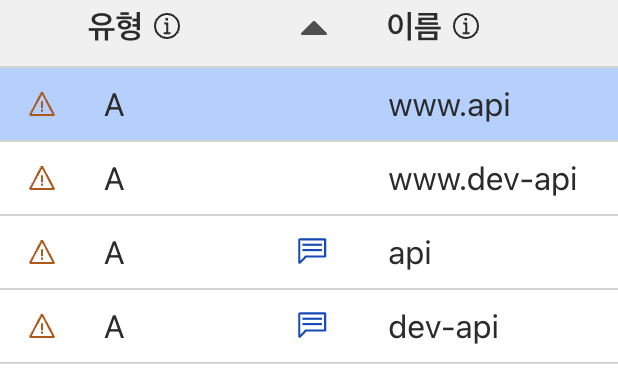Click the info icon next to 유형 header
Screen dimensions: 618x370
tap(167, 27)
